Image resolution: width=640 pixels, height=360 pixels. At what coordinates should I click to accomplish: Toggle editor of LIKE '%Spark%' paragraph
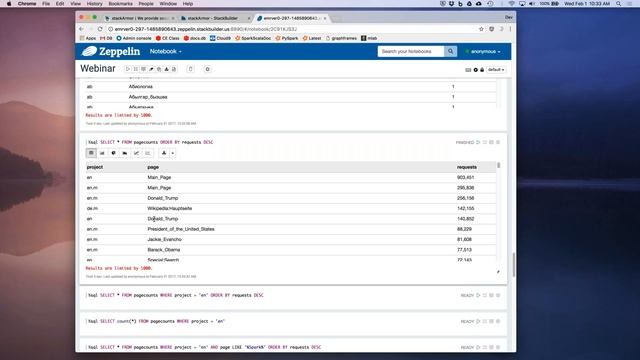[x=485, y=347]
